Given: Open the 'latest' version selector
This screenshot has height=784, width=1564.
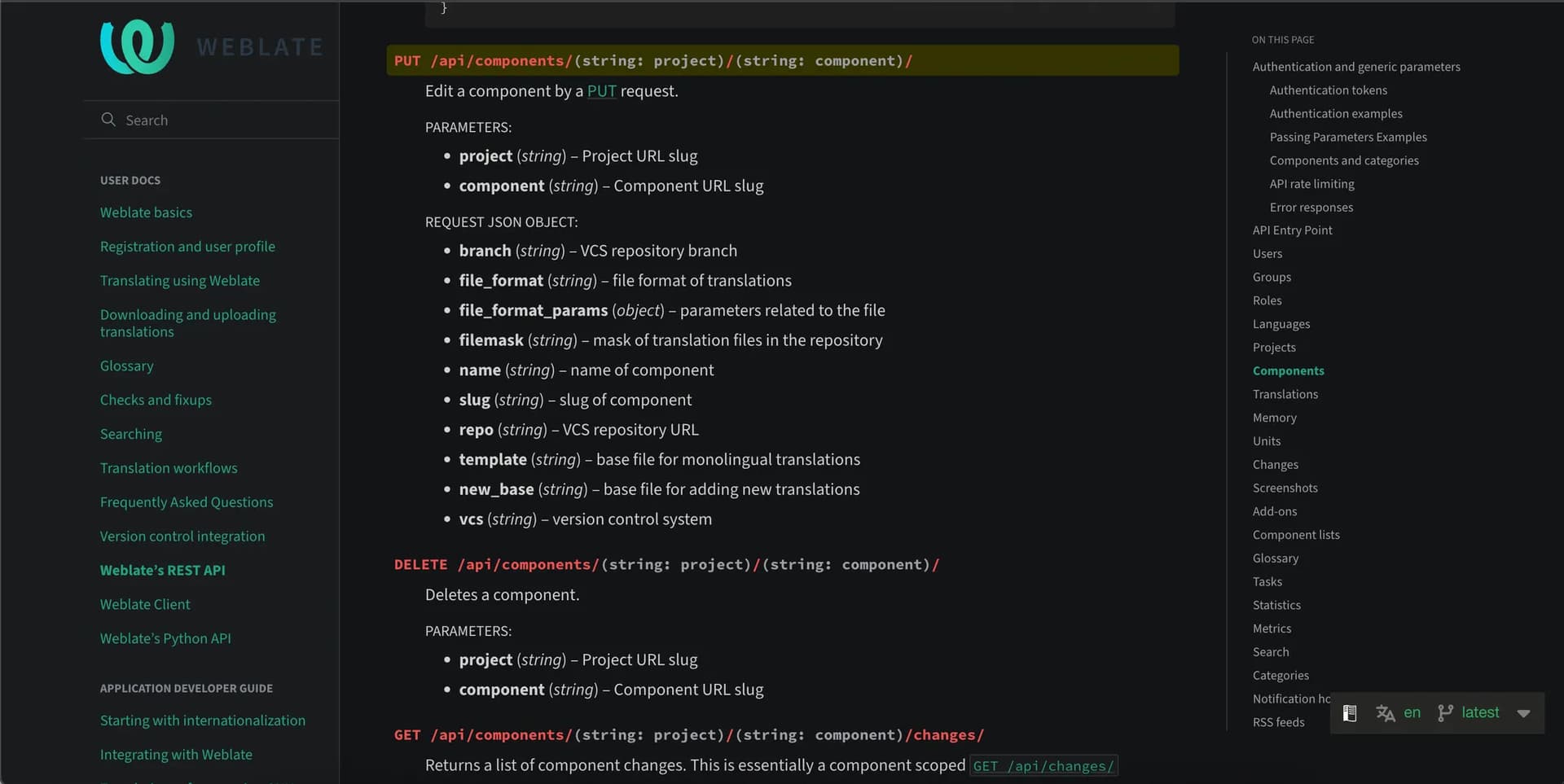Looking at the screenshot, I should point(1479,713).
